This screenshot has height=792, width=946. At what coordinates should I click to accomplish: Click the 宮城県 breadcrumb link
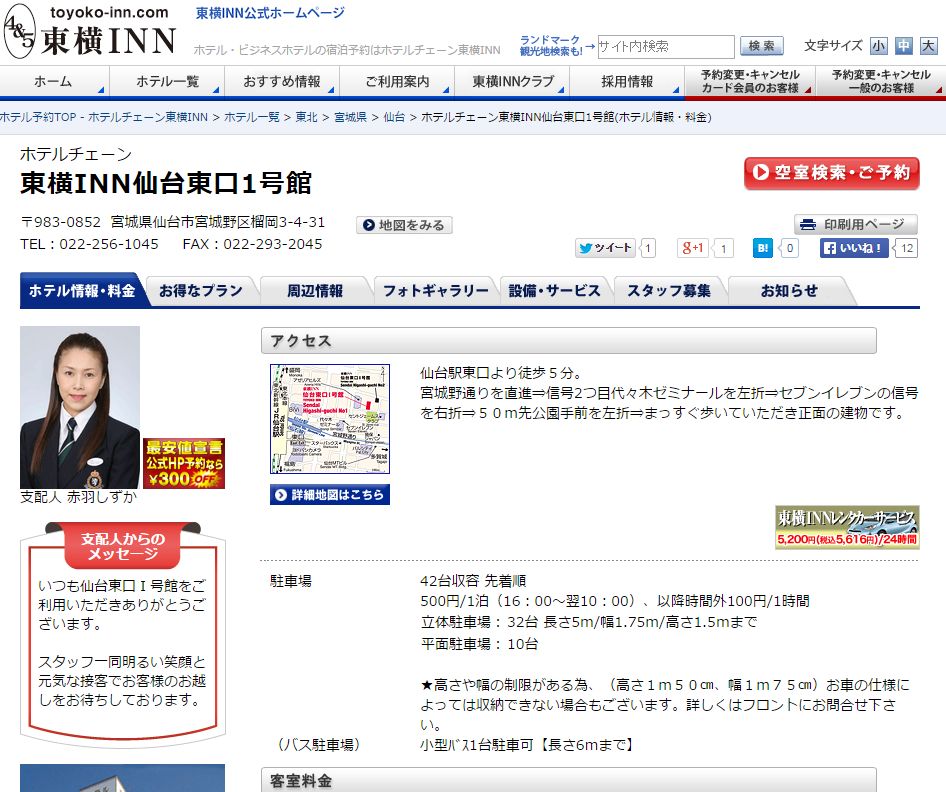351,117
